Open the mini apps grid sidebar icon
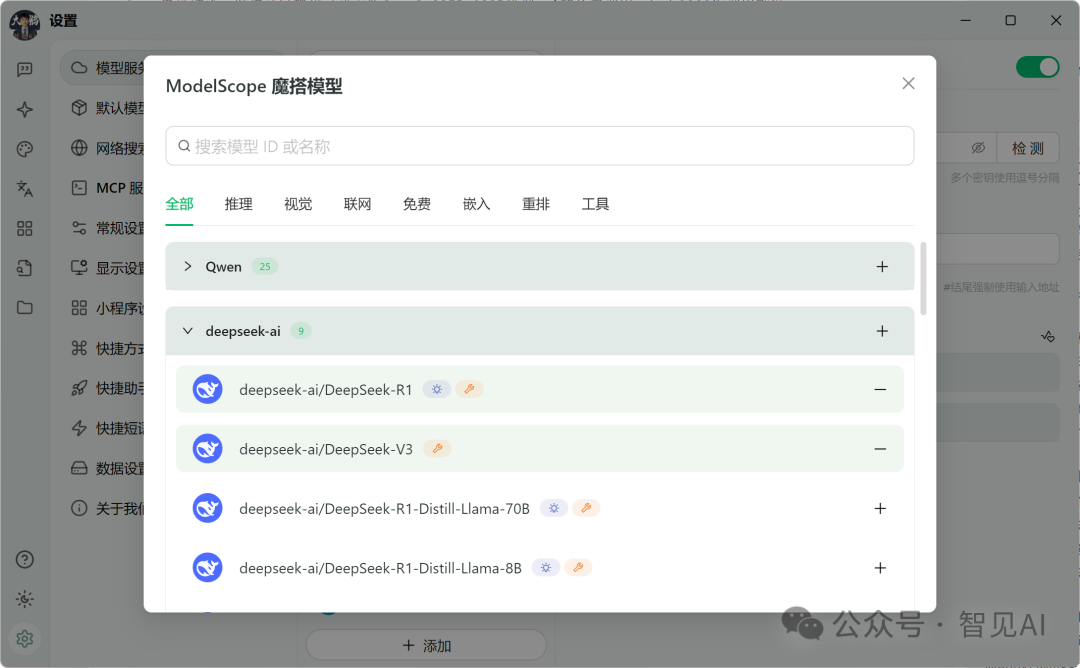The image size is (1080, 668). (x=25, y=228)
